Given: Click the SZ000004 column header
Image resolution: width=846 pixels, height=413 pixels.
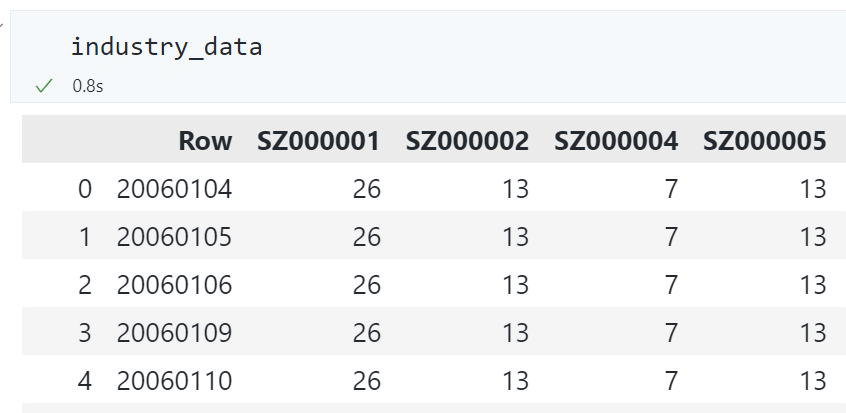Looking at the screenshot, I should click(616, 141).
